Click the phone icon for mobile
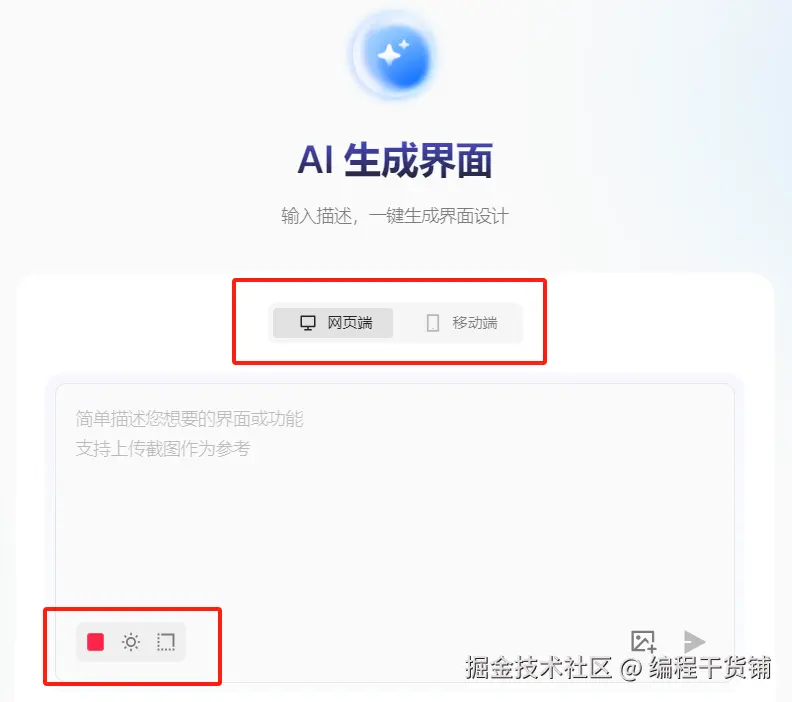 pyautogui.click(x=433, y=323)
